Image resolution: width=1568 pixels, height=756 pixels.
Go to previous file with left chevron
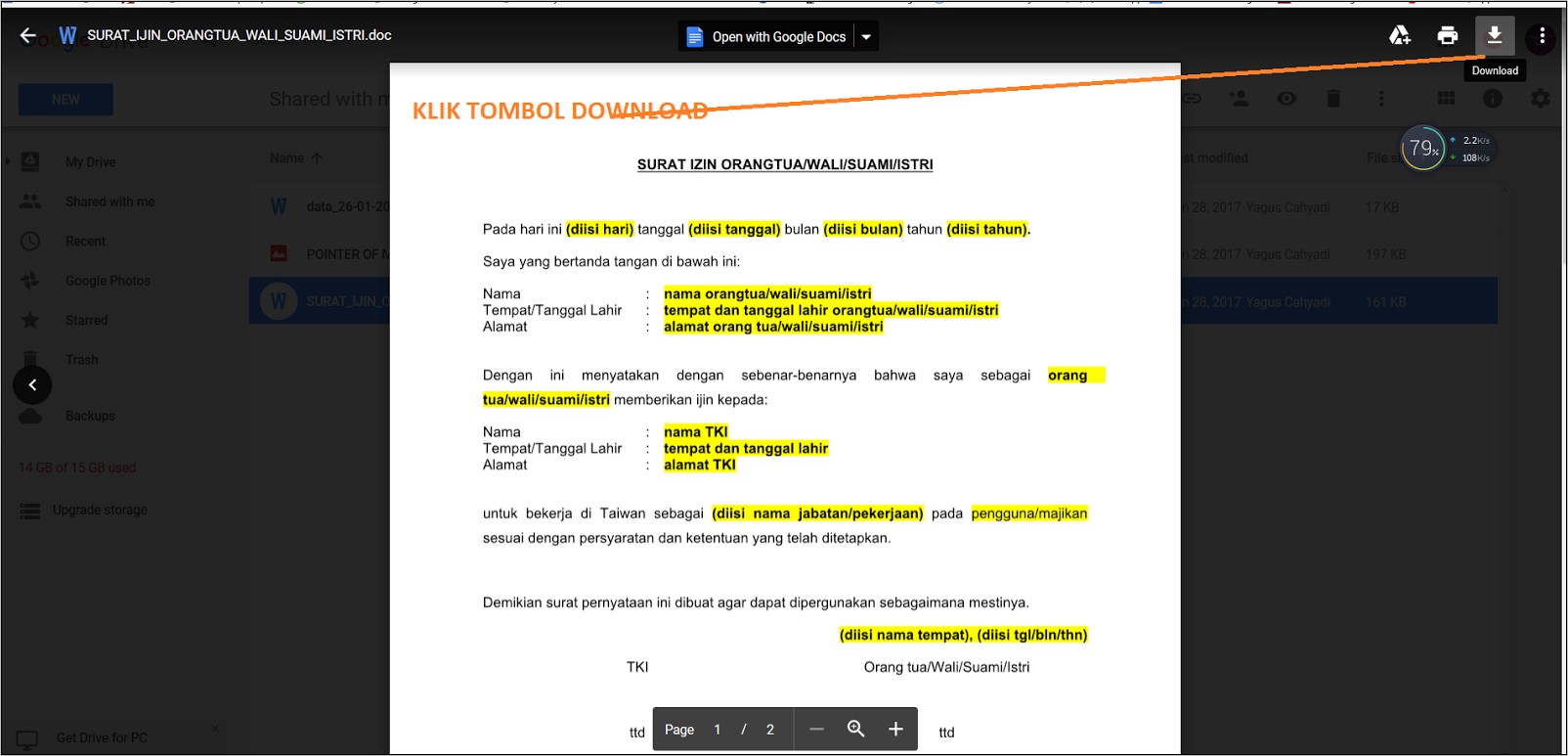pyautogui.click(x=32, y=385)
